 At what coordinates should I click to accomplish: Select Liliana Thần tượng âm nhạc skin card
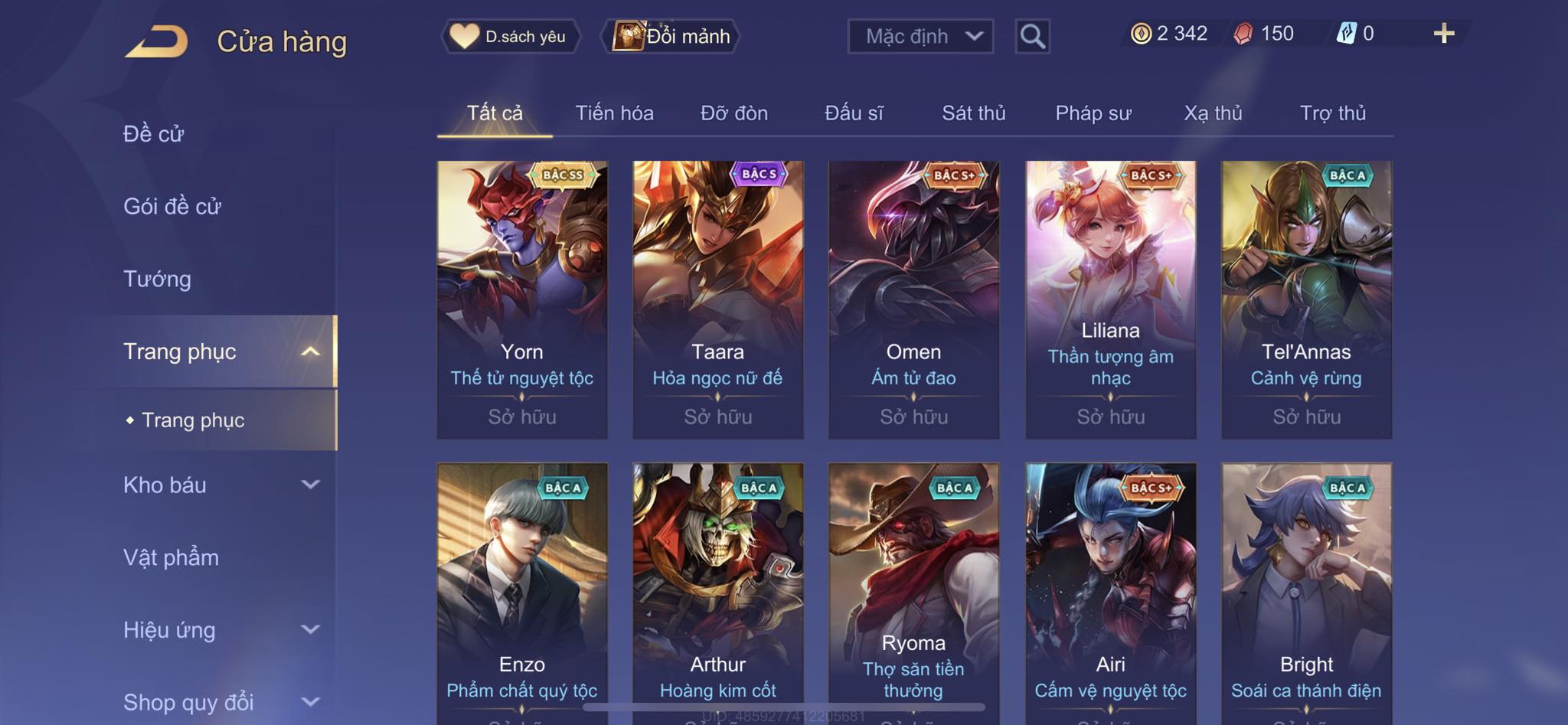point(1110,299)
